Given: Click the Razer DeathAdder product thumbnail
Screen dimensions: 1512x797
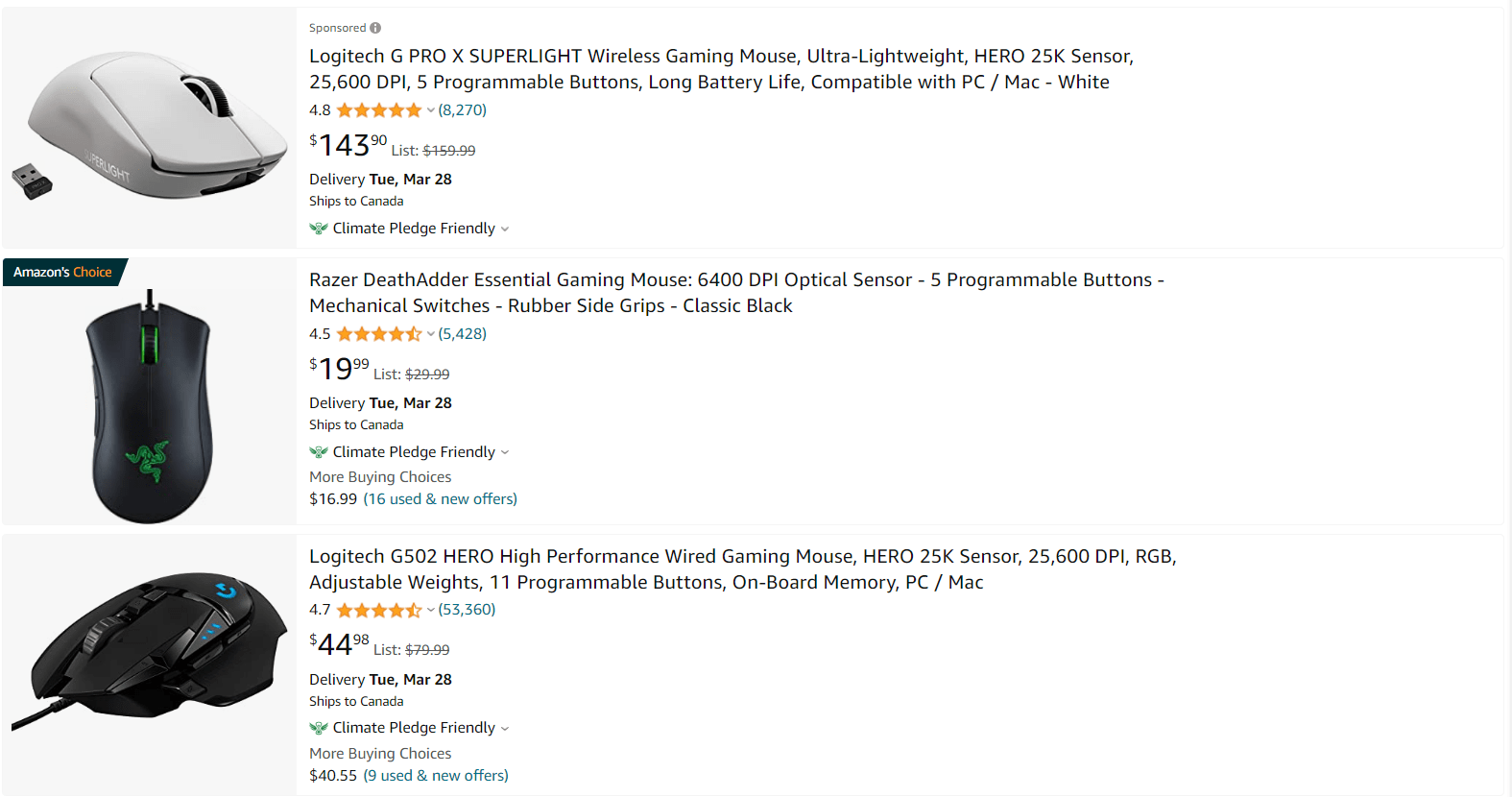Looking at the screenshot, I should (149, 398).
